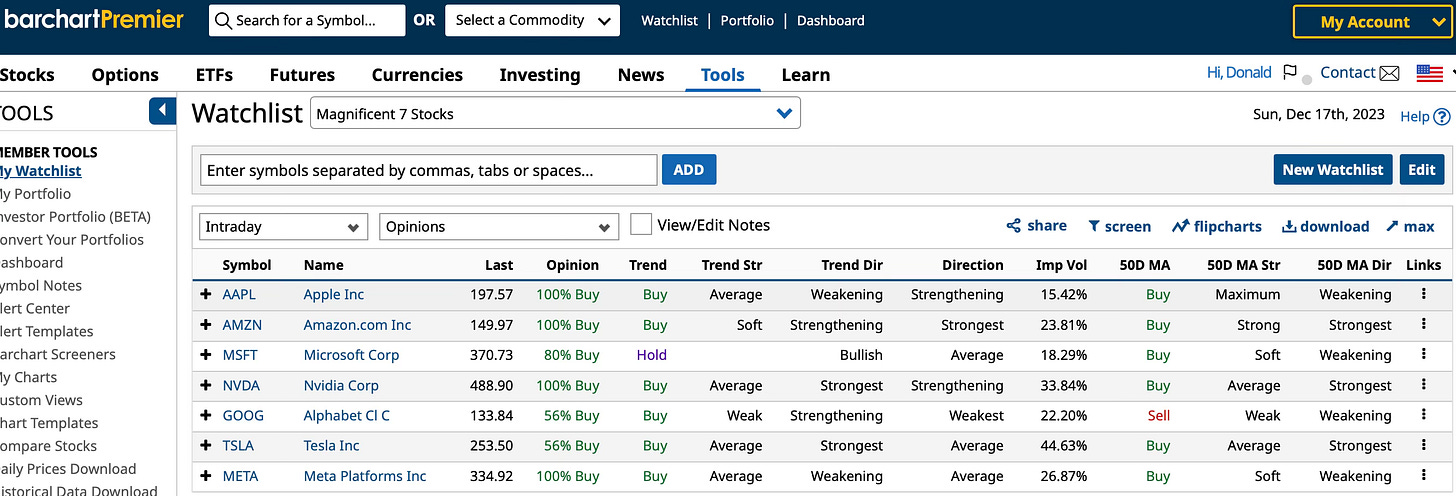Click the flag icon beside Hi, Donald
Image resolution: width=1456 pixels, height=496 pixels.
coord(1290,73)
